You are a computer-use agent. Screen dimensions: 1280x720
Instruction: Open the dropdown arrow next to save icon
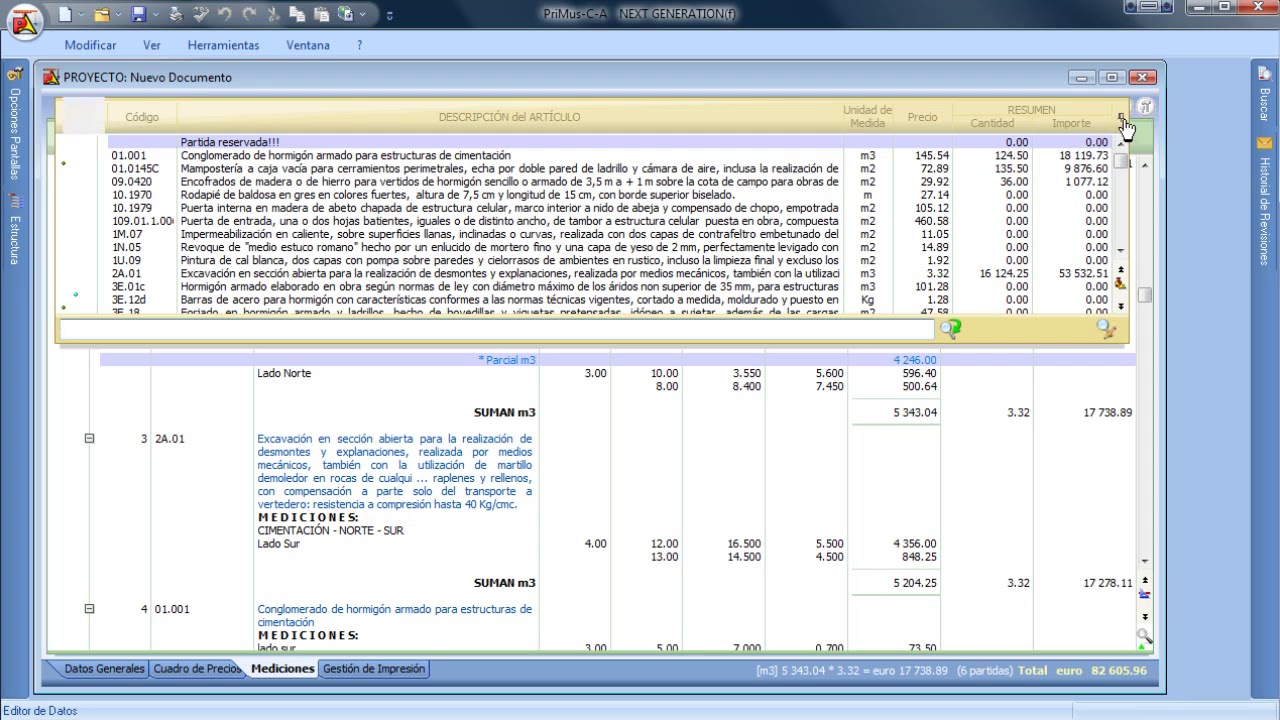click(155, 15)
